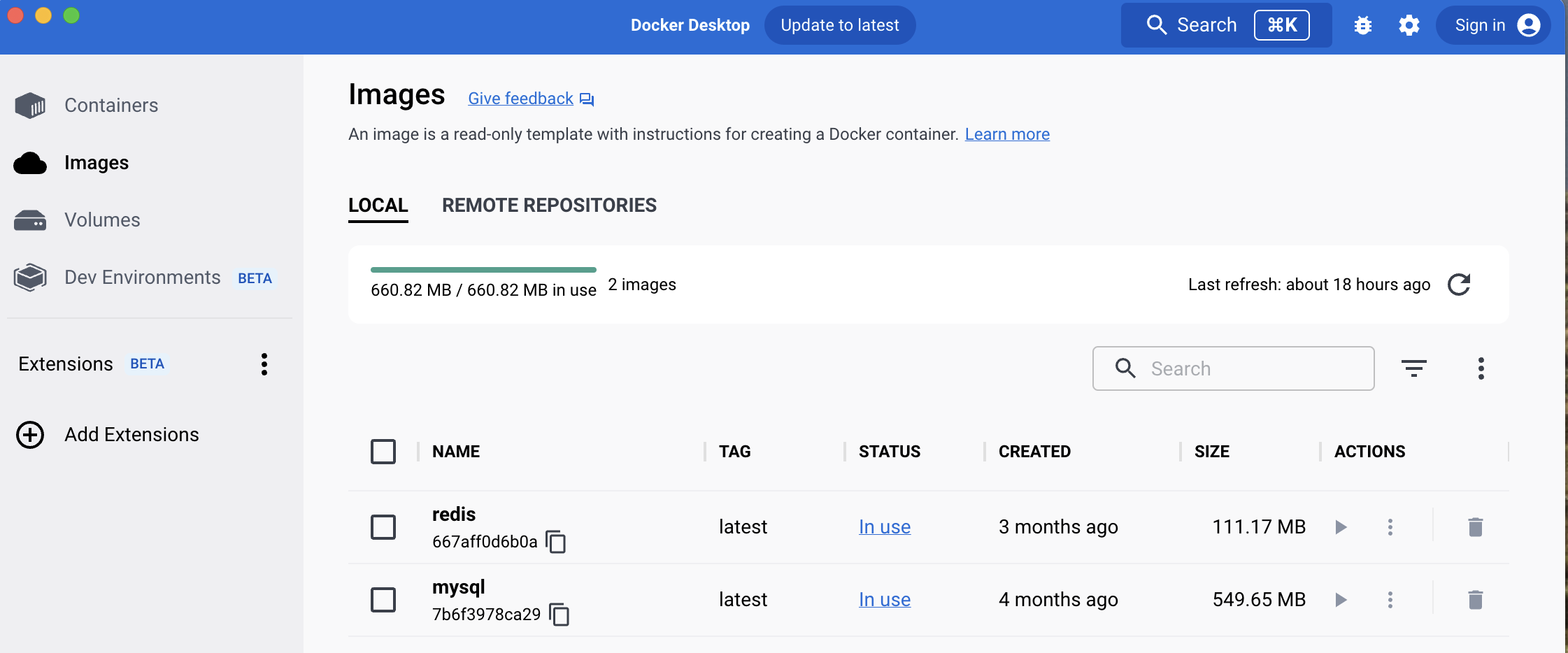Go to Volumes in the sidebar

(102, 220)
